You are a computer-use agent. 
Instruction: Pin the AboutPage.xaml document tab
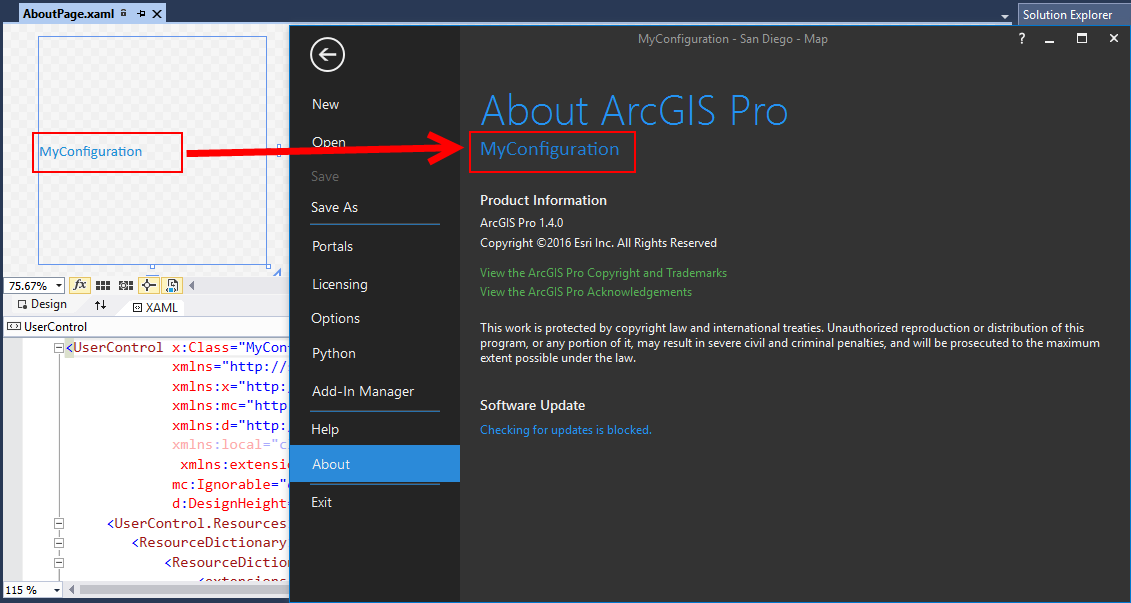coord(141,13)
